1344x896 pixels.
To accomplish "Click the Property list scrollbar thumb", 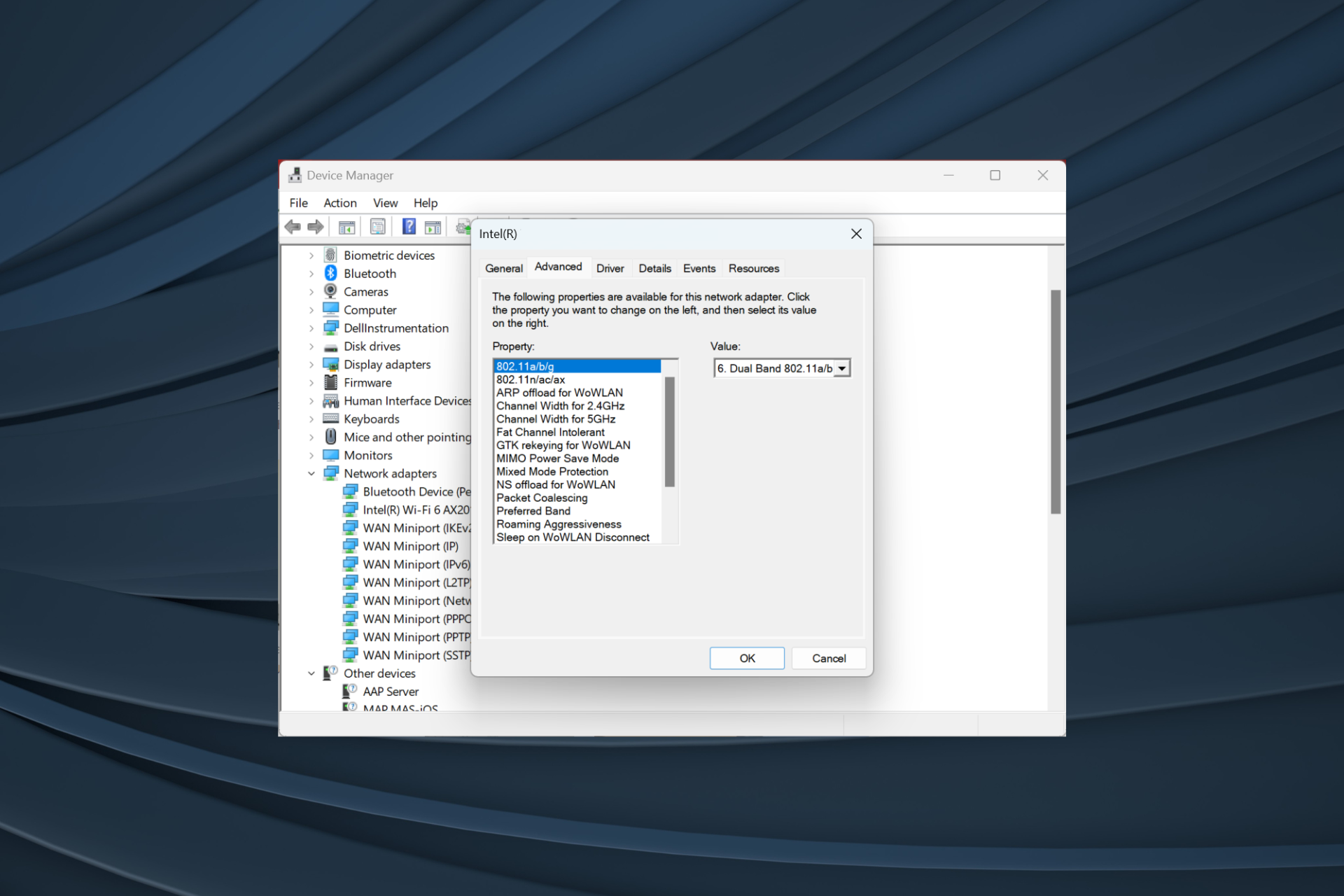I will point(669,431).
